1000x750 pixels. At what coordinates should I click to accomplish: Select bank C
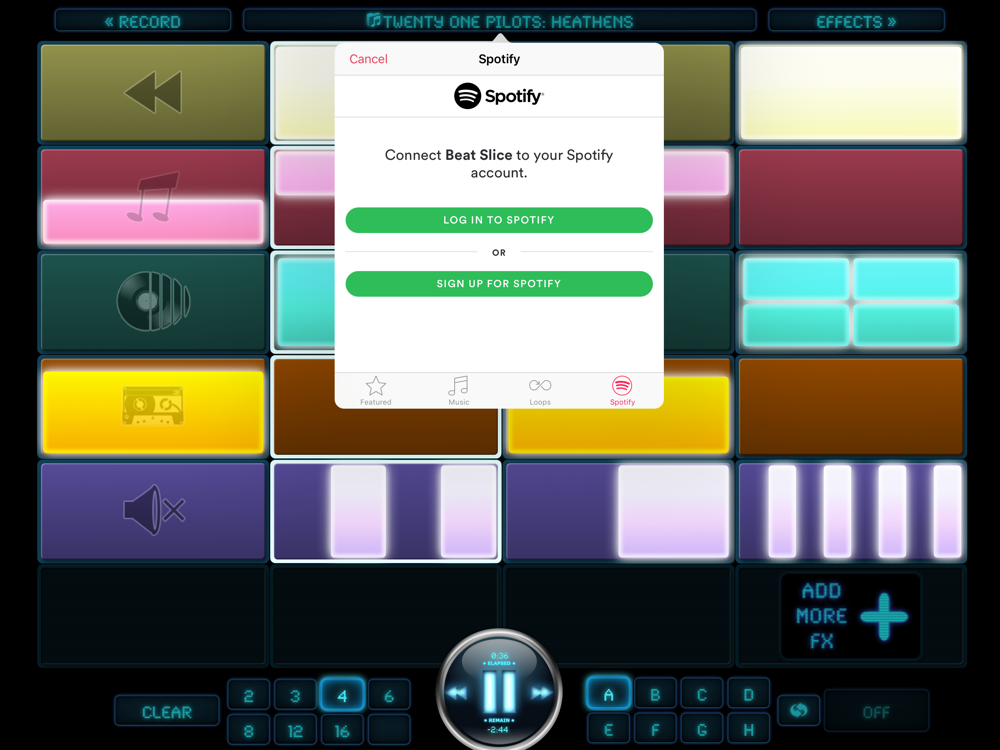702,694
